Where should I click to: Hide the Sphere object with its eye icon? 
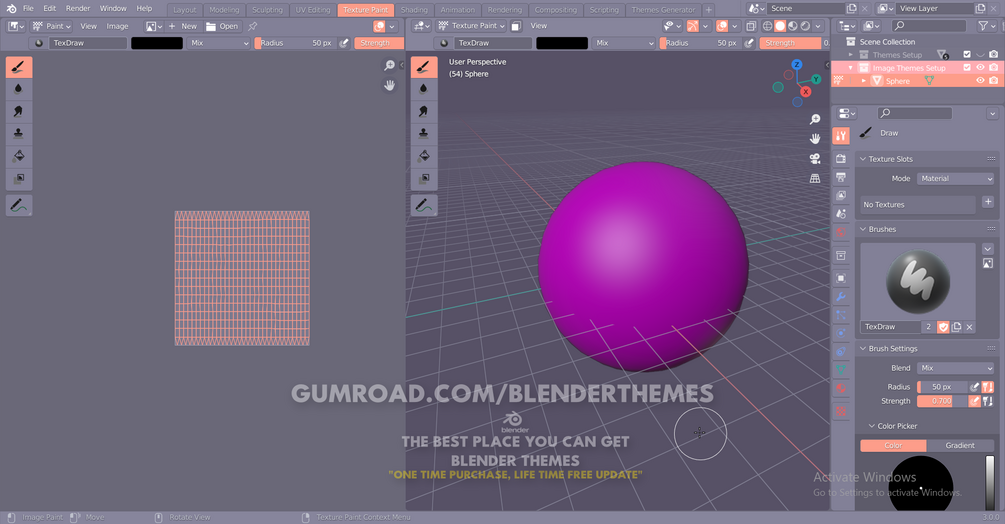(980, 81)
